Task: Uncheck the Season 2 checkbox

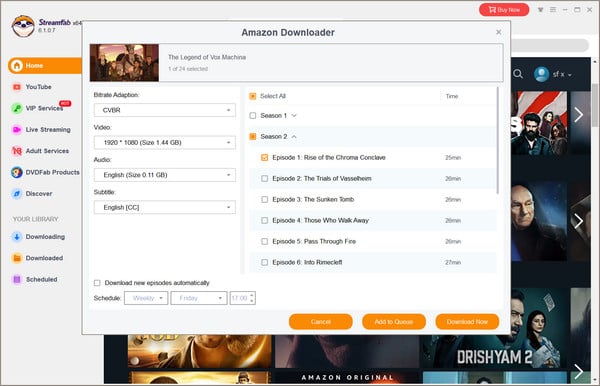Action: (x=253, y=137)
